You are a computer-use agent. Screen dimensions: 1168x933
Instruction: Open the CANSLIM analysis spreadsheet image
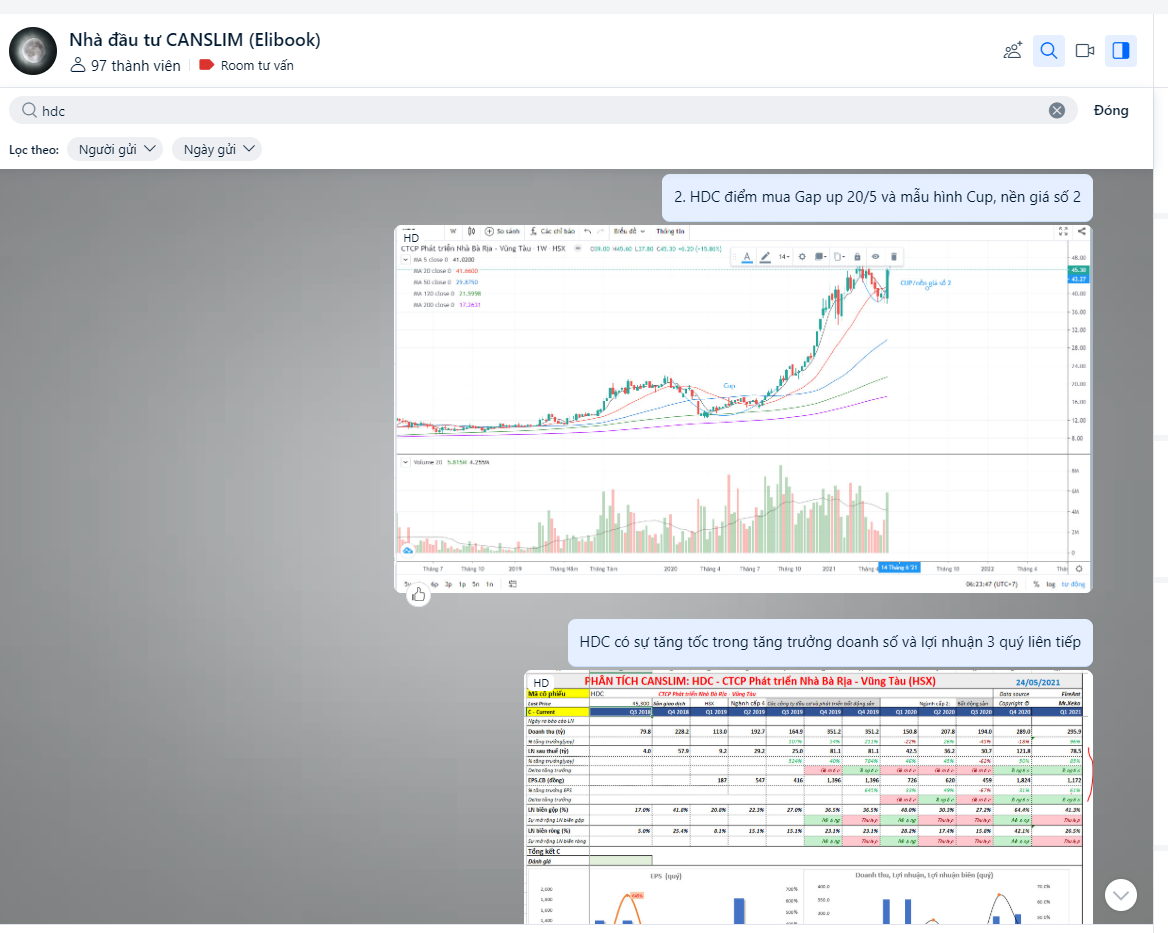808,796
